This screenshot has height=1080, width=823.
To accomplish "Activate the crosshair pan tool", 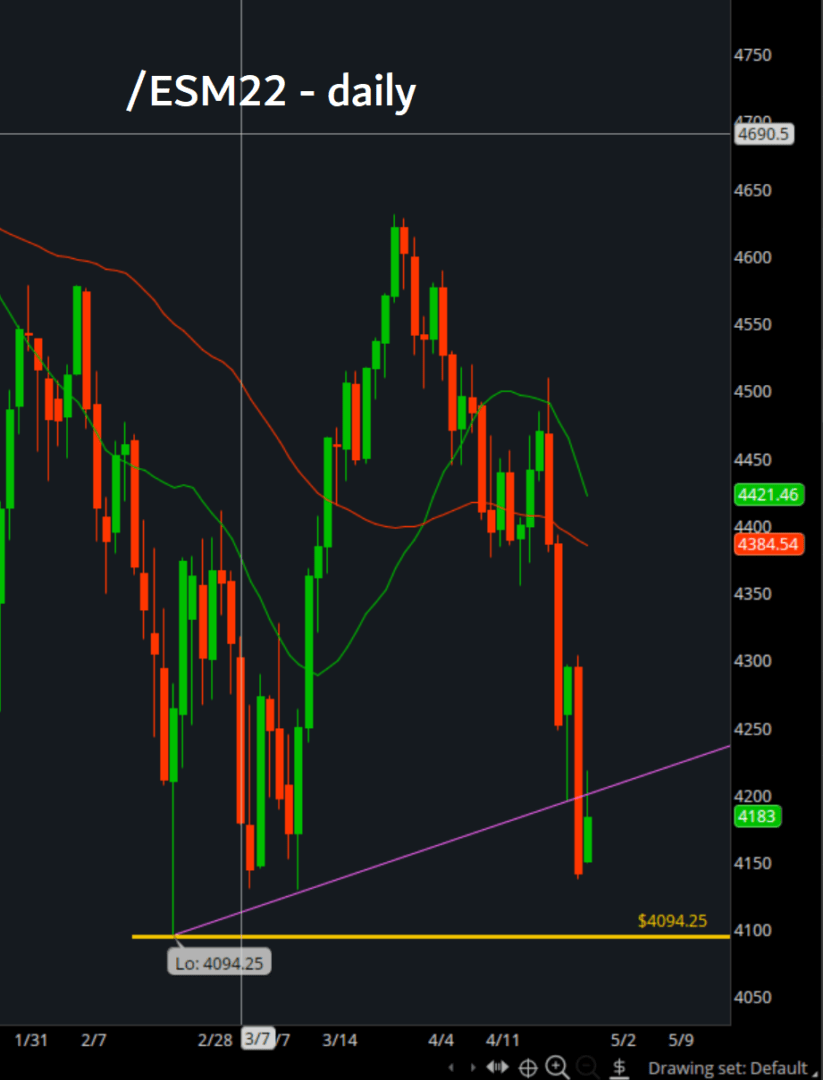I will (x=527, y=1067).
